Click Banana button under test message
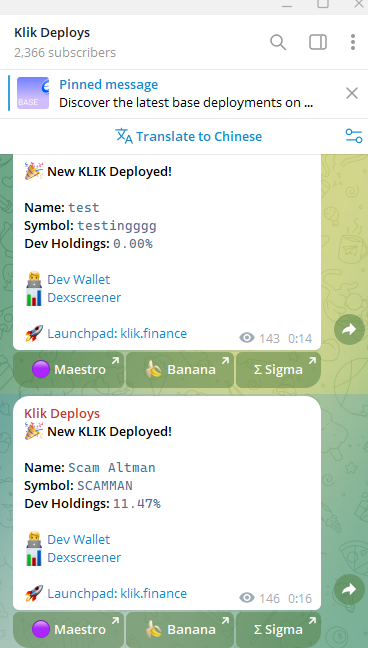This screenshot has width=368, height=648. pos(180,369)
